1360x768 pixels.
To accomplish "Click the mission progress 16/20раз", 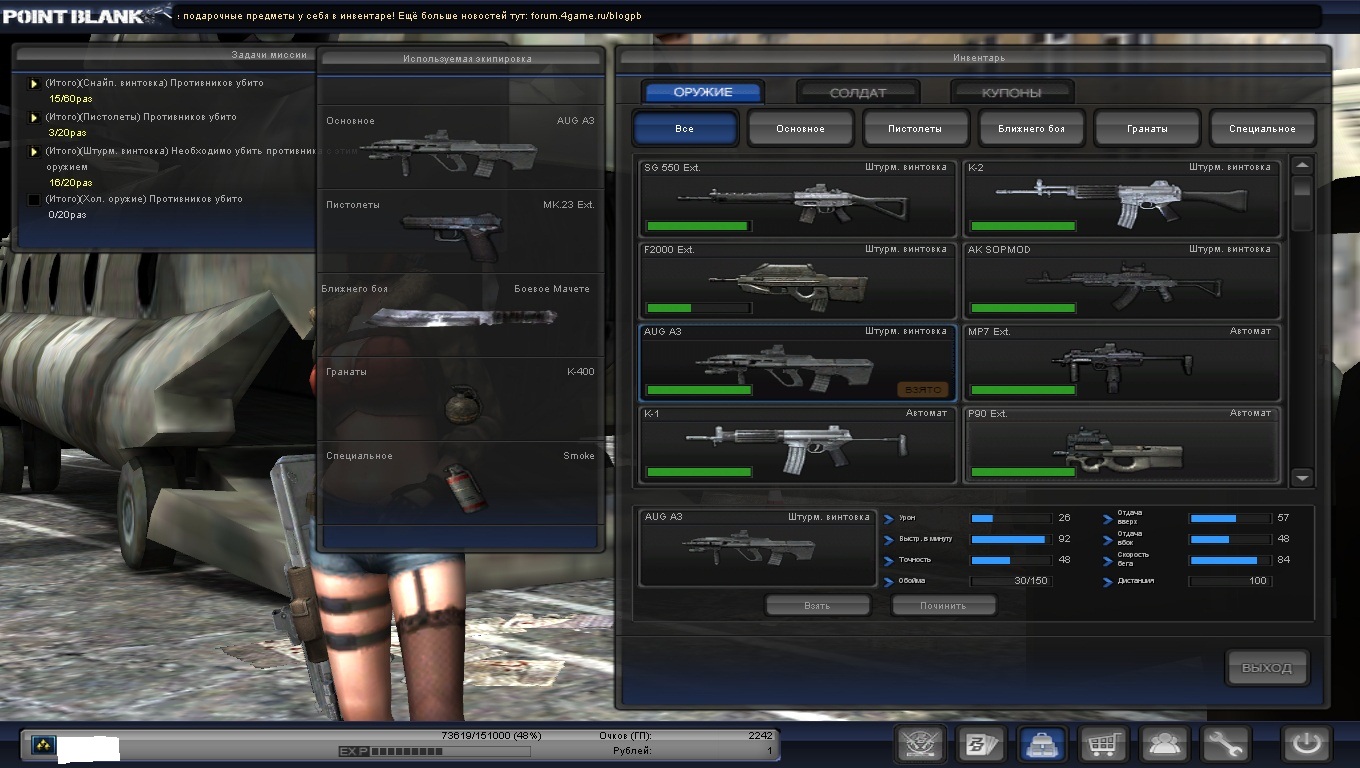I will point(70,183).
